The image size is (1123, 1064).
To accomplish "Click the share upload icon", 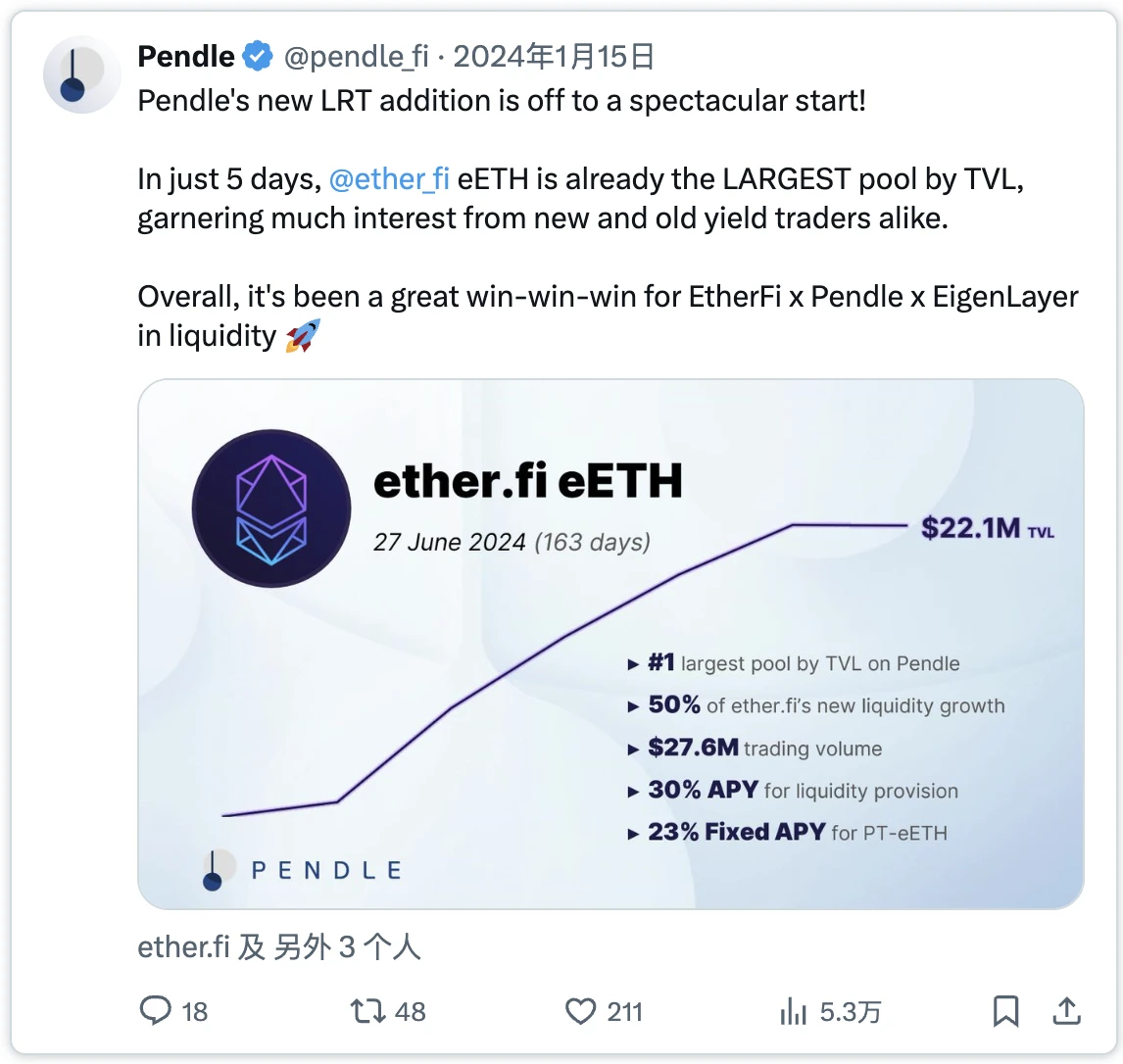I will click(1067, 1010).
